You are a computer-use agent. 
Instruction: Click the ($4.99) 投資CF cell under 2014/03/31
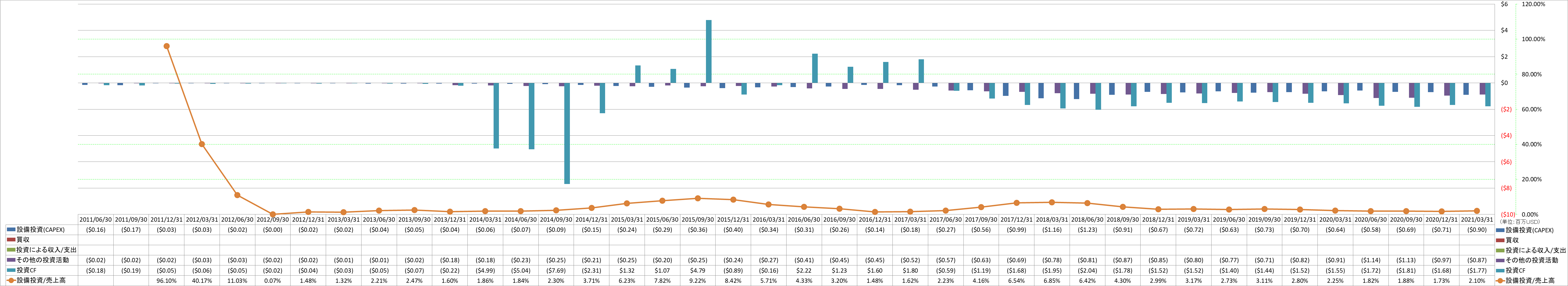[x=485, y=271]
